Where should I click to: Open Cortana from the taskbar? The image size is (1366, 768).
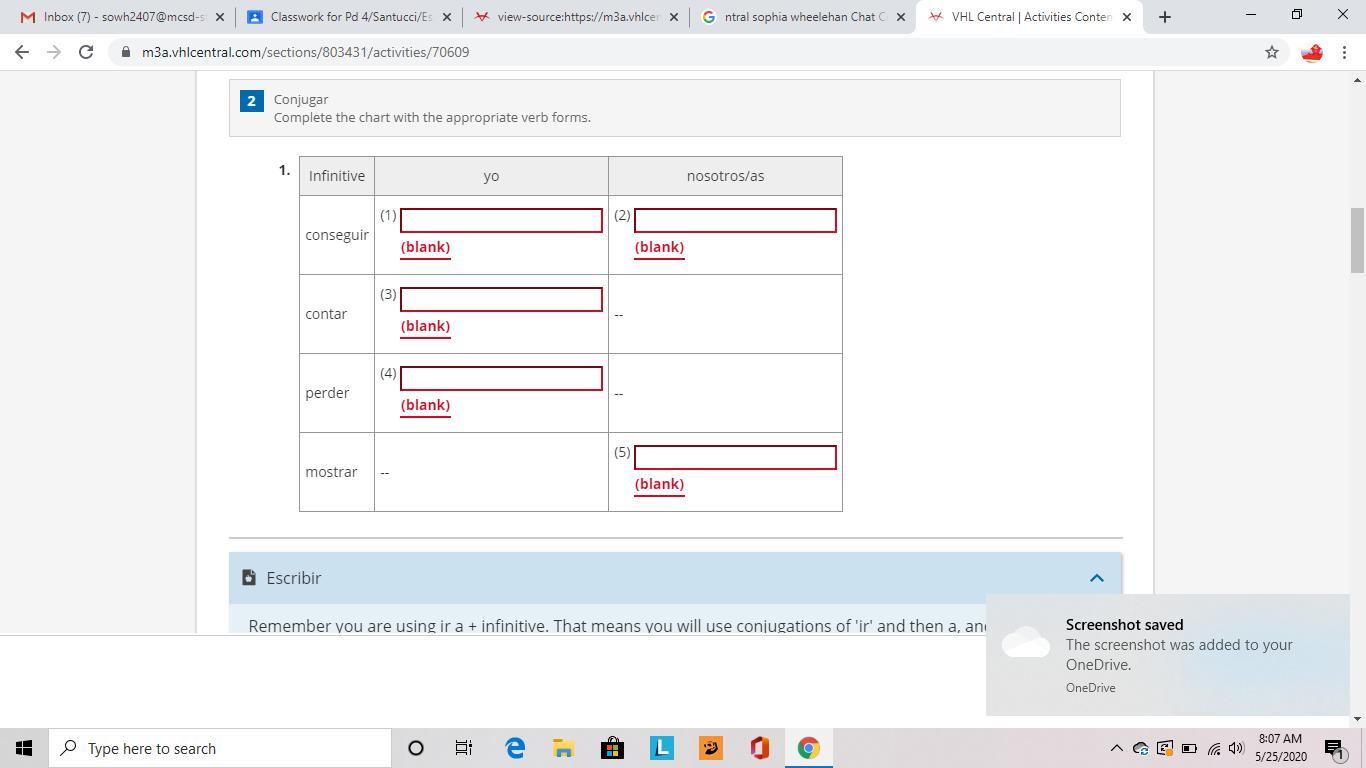click(x=416, y=748)
